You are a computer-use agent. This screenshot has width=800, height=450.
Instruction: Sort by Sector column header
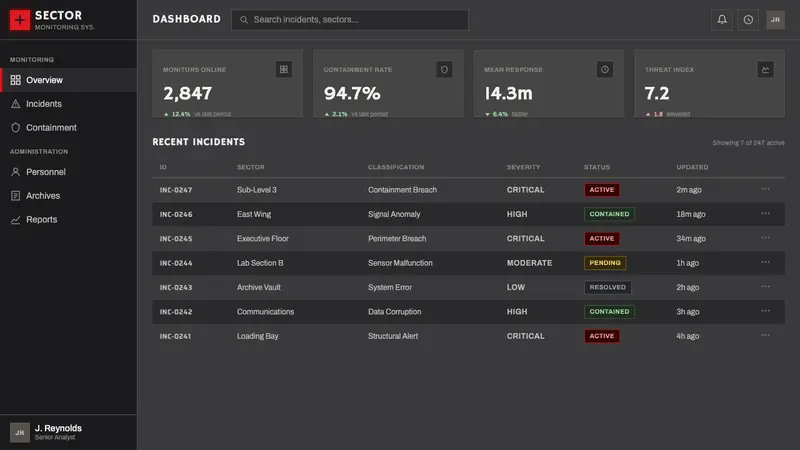coord(251,167)
